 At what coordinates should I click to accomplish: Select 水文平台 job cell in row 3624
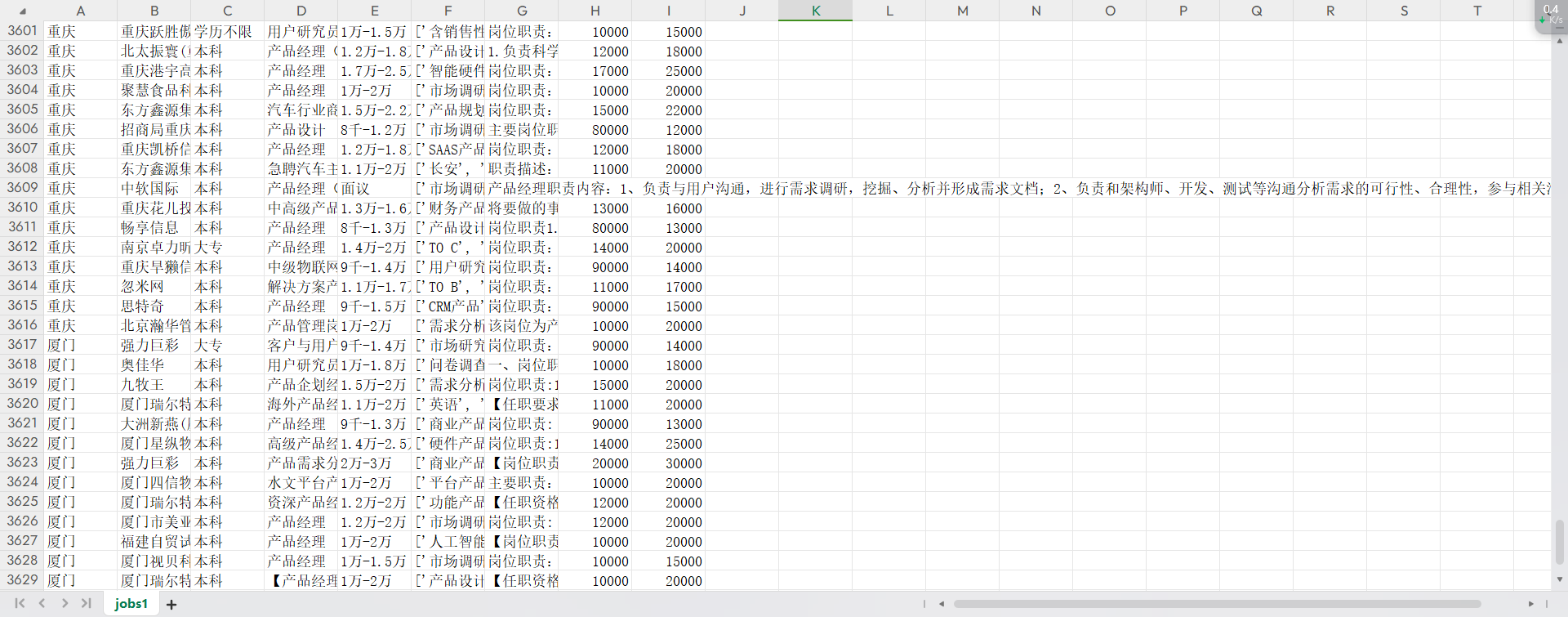click(301, 482)
